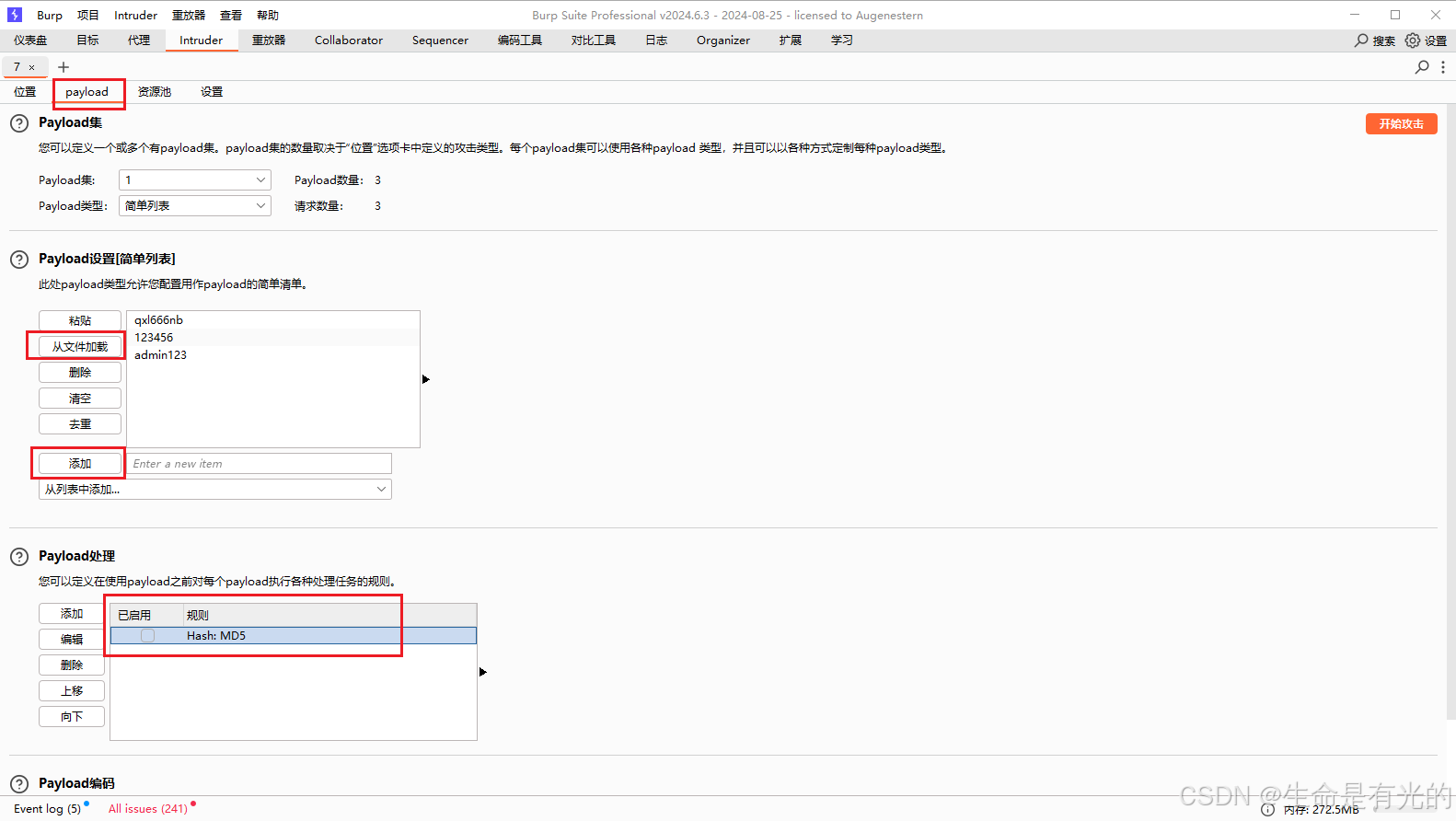Click 添加 button next to new item field

coord(80,464)
